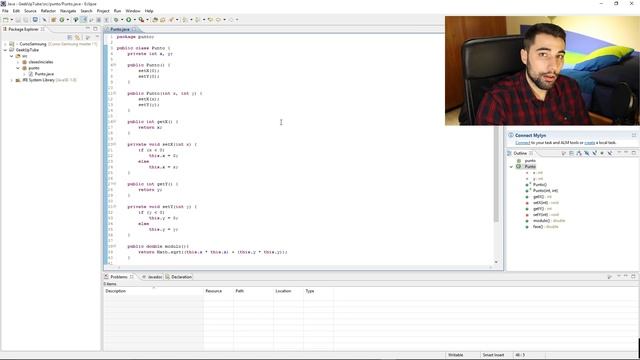Close the Connect Mylyn notice
The image size is (640, 360).
(634, 135)
